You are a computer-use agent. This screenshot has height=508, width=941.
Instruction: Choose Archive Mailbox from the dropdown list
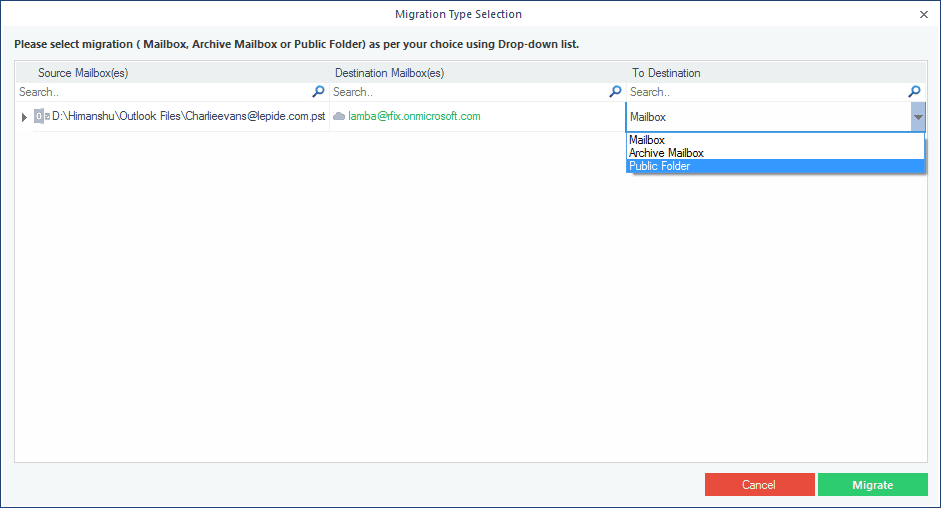point(775,153)
